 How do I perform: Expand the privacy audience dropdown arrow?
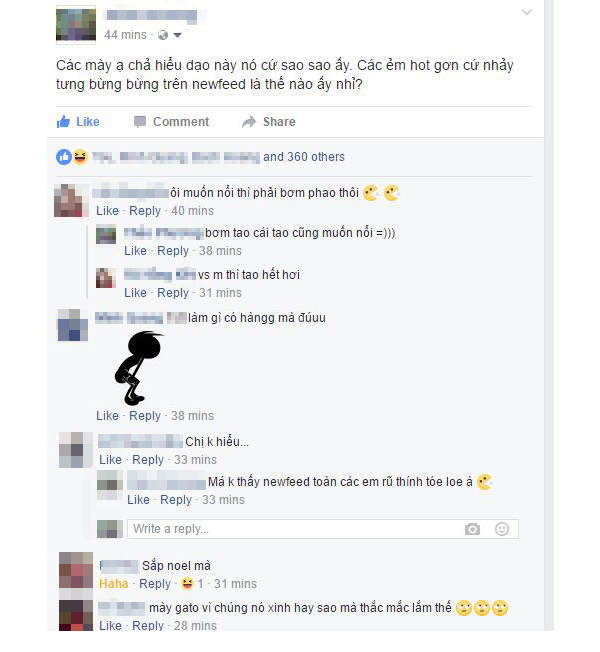[x=178, y=35]
